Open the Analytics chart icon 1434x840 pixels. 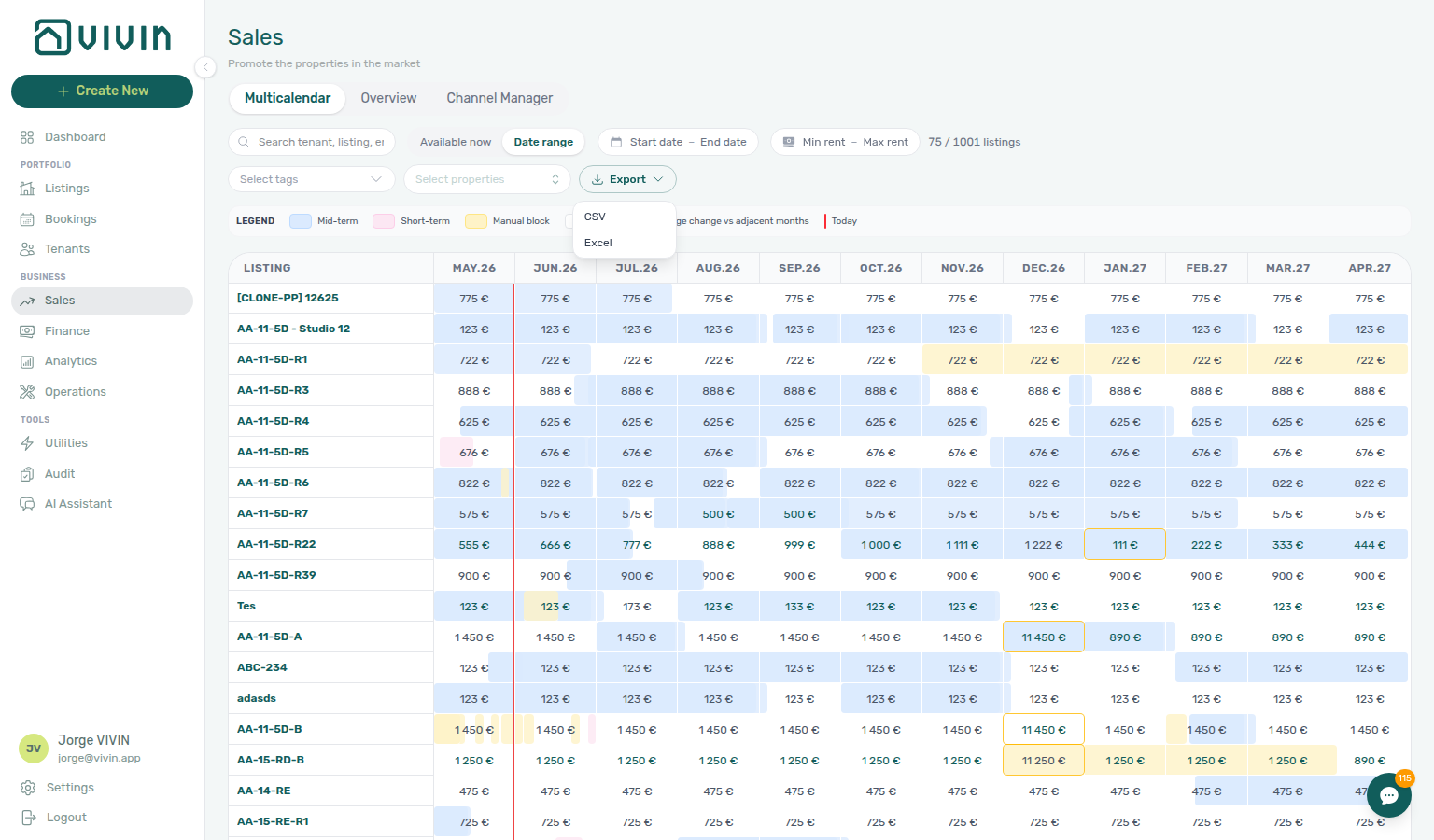27,361
